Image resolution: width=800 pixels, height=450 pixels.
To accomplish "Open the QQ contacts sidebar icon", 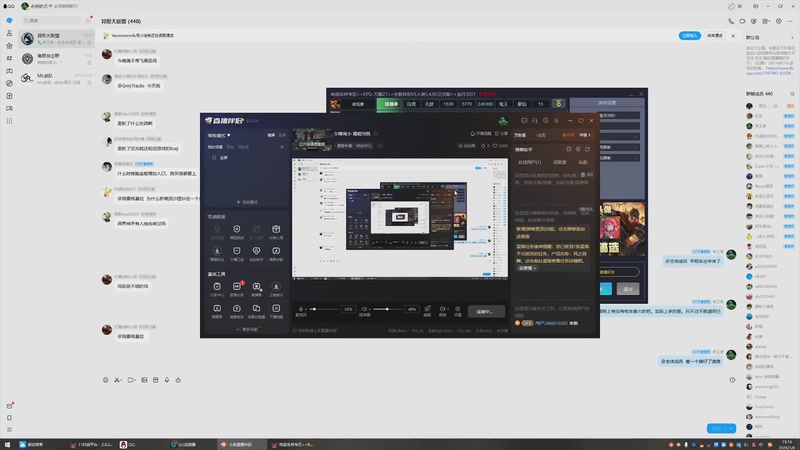I will pyautogui.click(x=9, y=33).
